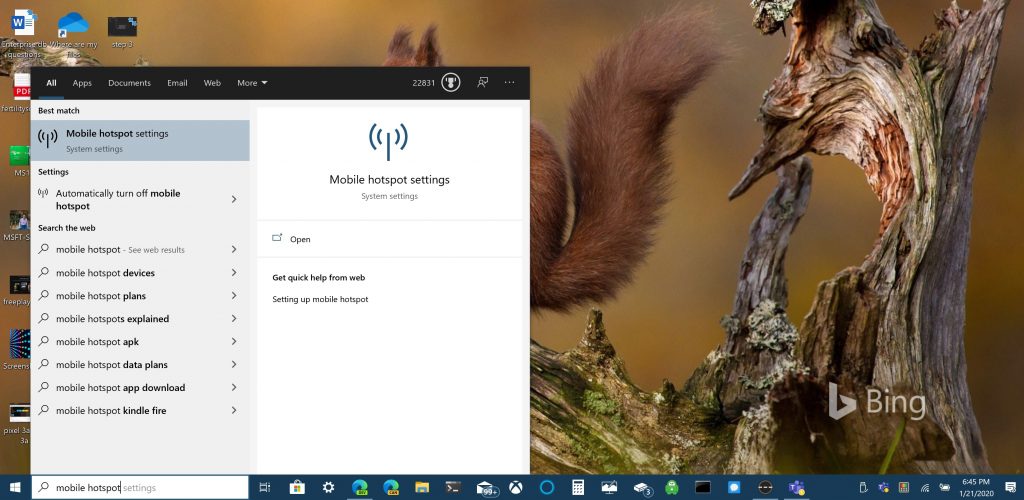Viewport: 1024px width, 500px height.
Task: Launch Microsoft Store from taskbar
Action: [x=296, y=487]
